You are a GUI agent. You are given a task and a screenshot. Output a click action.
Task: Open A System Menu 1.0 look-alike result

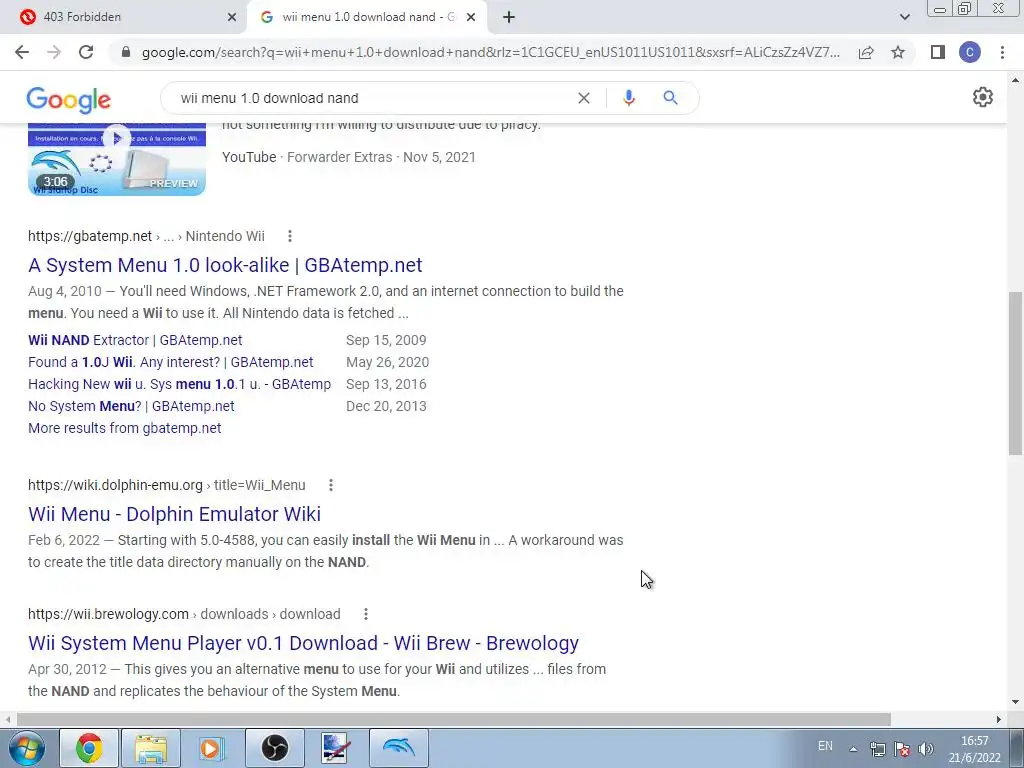pos(225,265)
